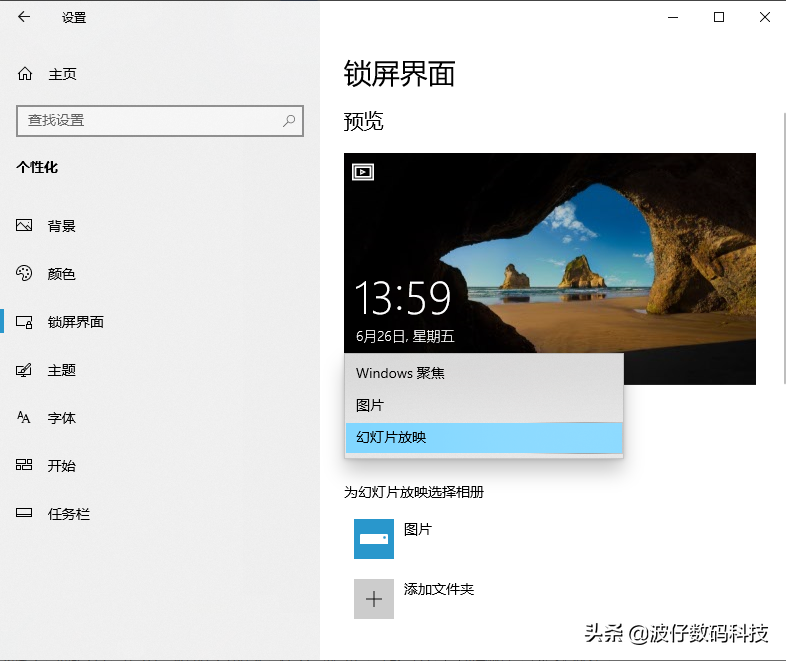The image size is (786, 661).
Task: Click the 6月26日, 星期五 date text
Action: pyautogui.click(x=405, y=336)
